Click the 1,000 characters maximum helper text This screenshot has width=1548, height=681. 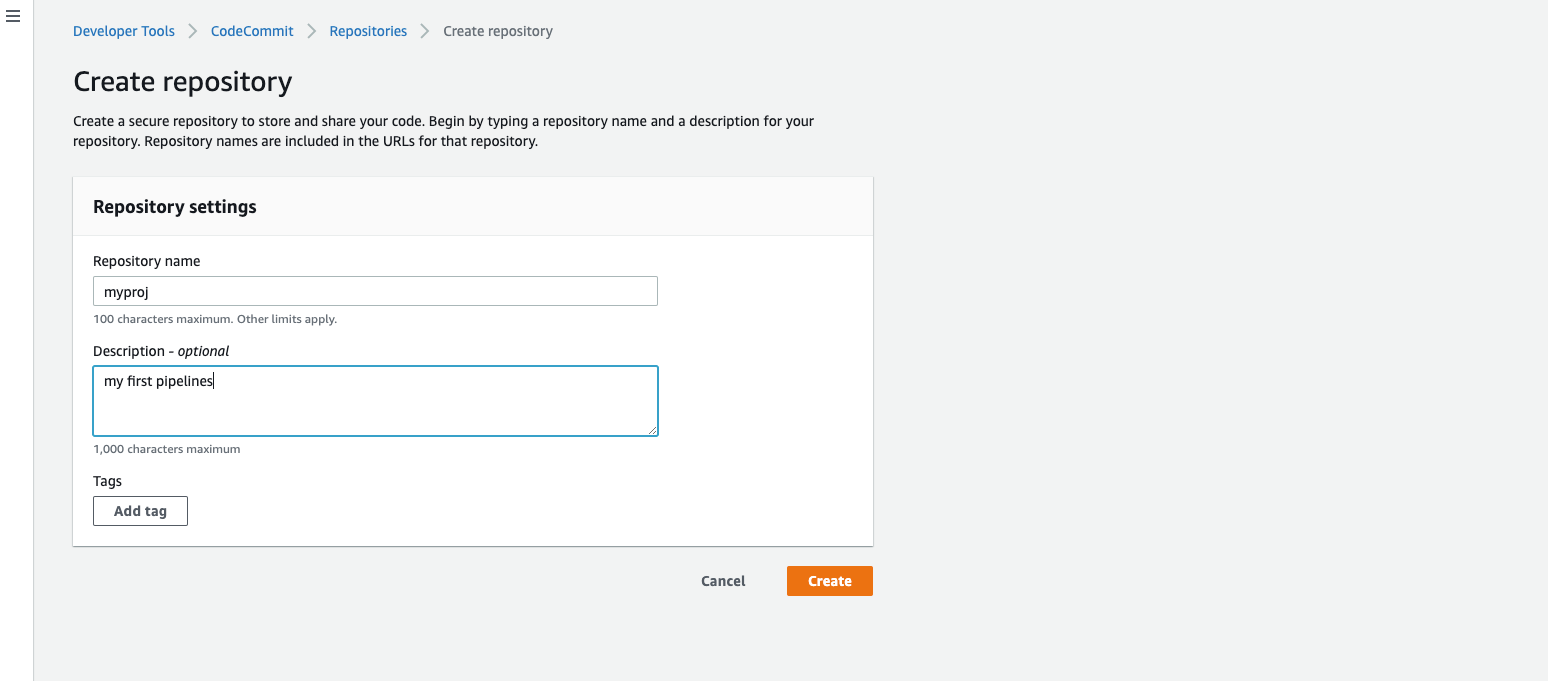pyautogui.click(x=167, y=448)
